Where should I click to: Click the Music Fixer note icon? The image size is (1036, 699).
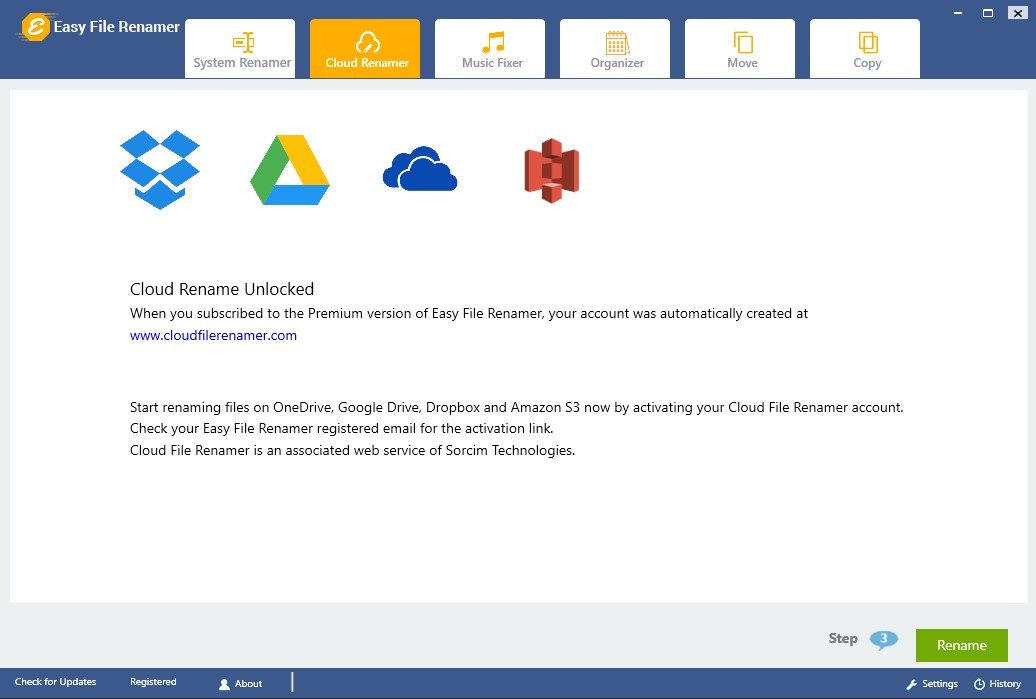coord(490,42)
